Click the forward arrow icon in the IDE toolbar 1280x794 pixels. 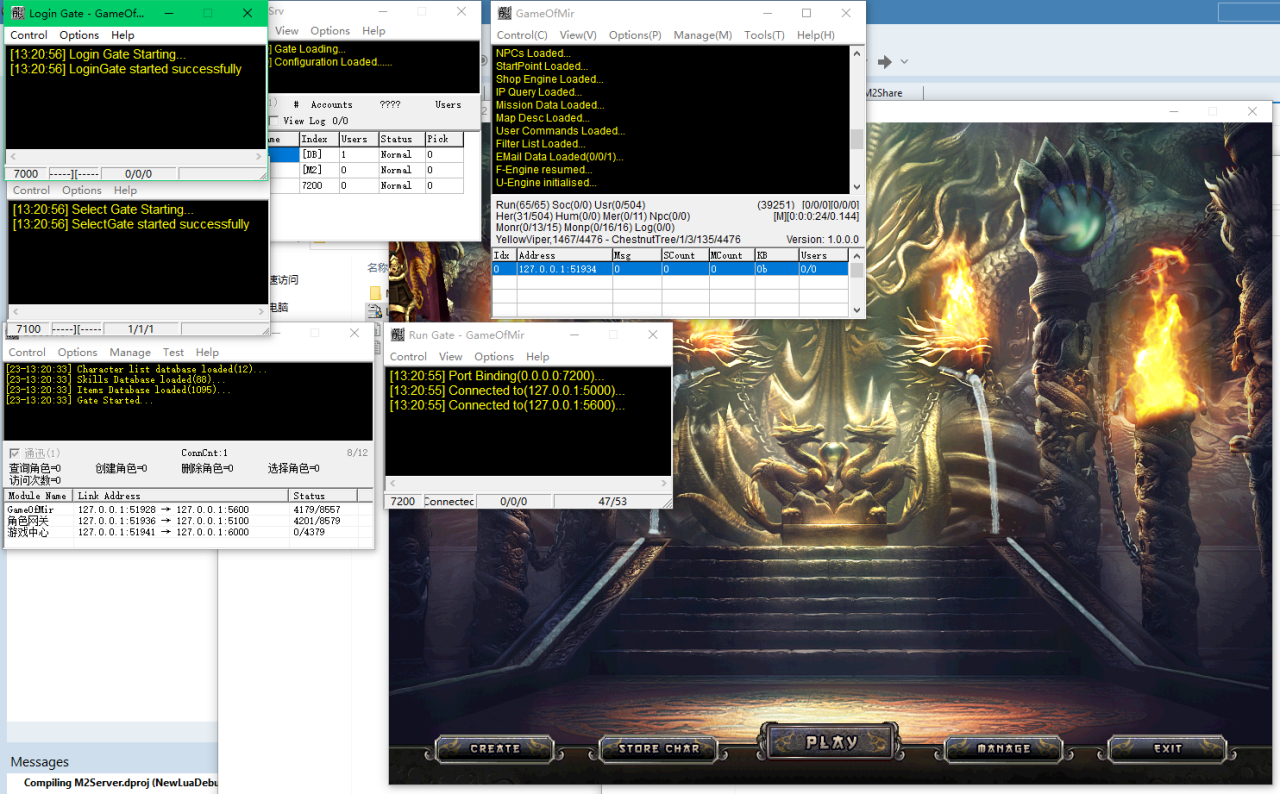(x=885, y=62)
